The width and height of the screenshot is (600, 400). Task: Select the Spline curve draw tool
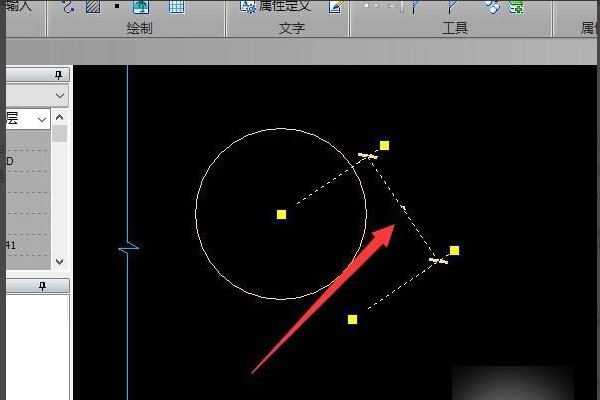[68, 7]
